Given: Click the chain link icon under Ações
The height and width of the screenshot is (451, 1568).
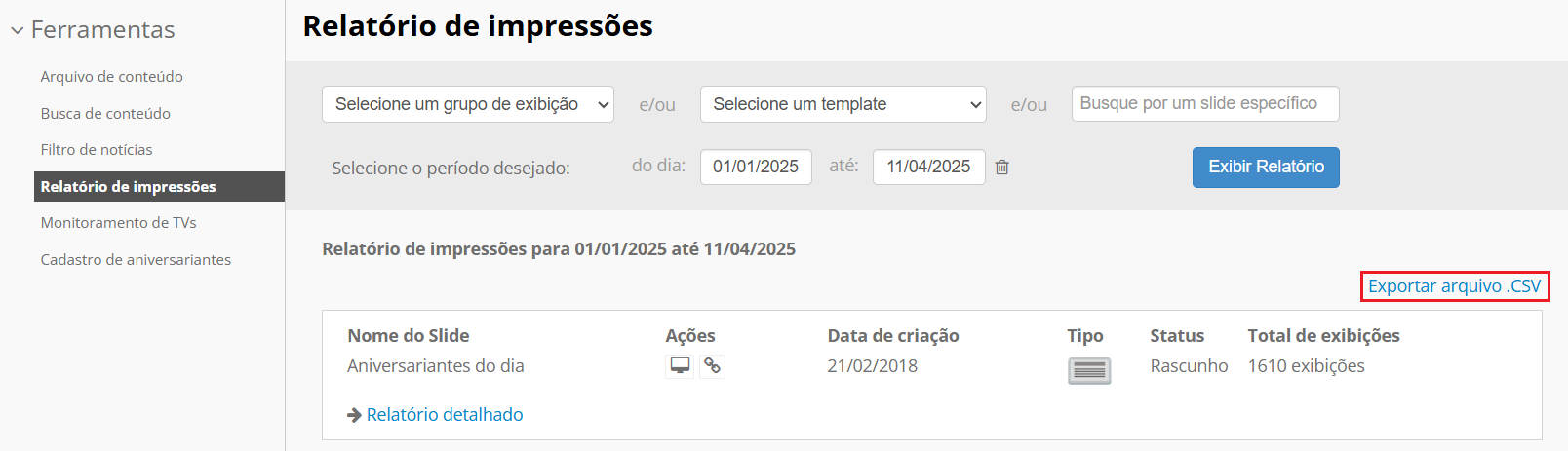Looking at the screenshot, I should (713, 366).
